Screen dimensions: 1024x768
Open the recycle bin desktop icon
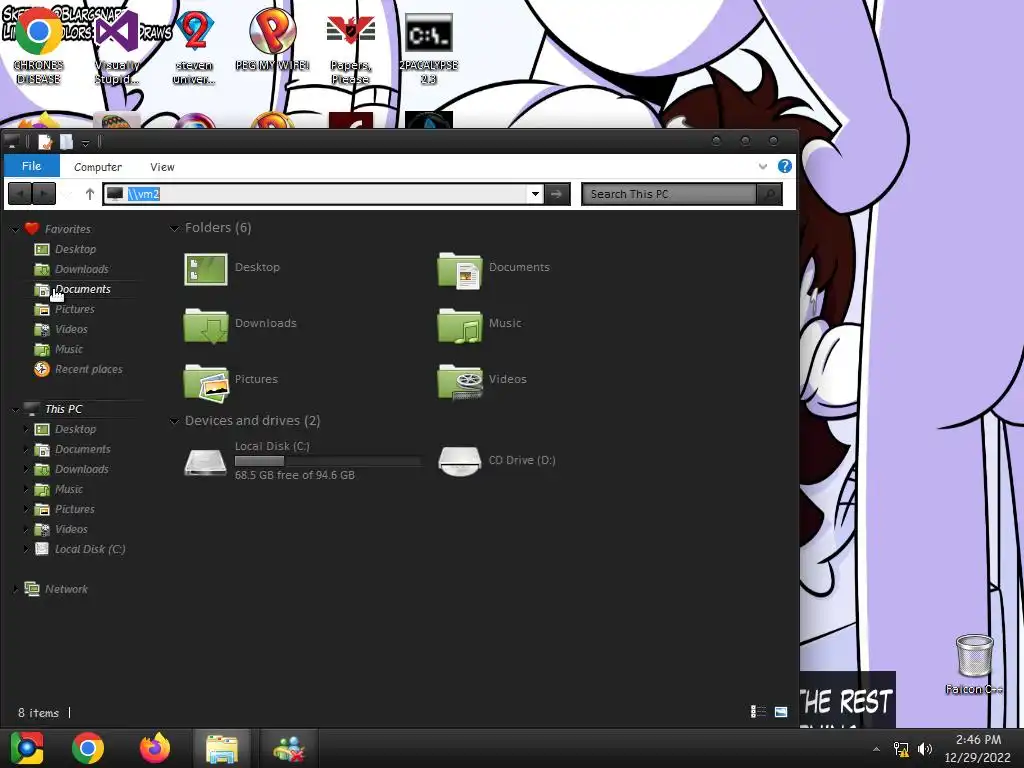point(974,664)
